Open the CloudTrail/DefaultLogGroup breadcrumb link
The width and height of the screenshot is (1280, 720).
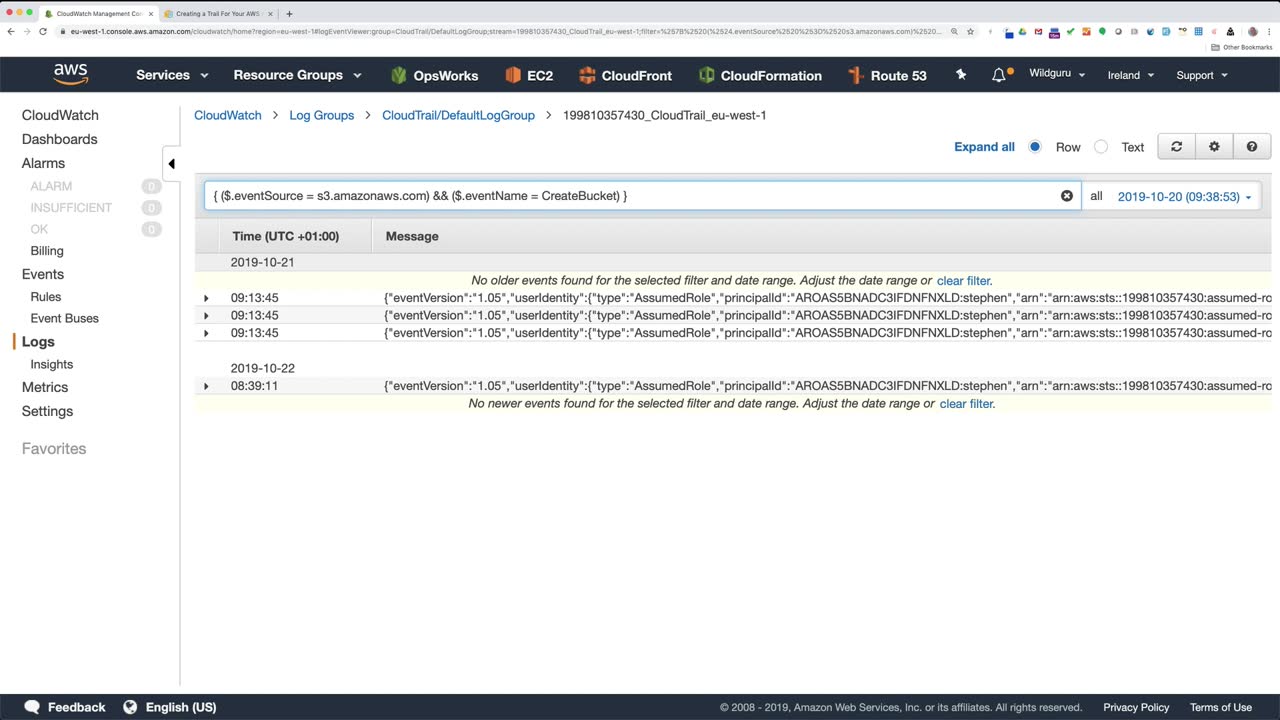(458, 115)
